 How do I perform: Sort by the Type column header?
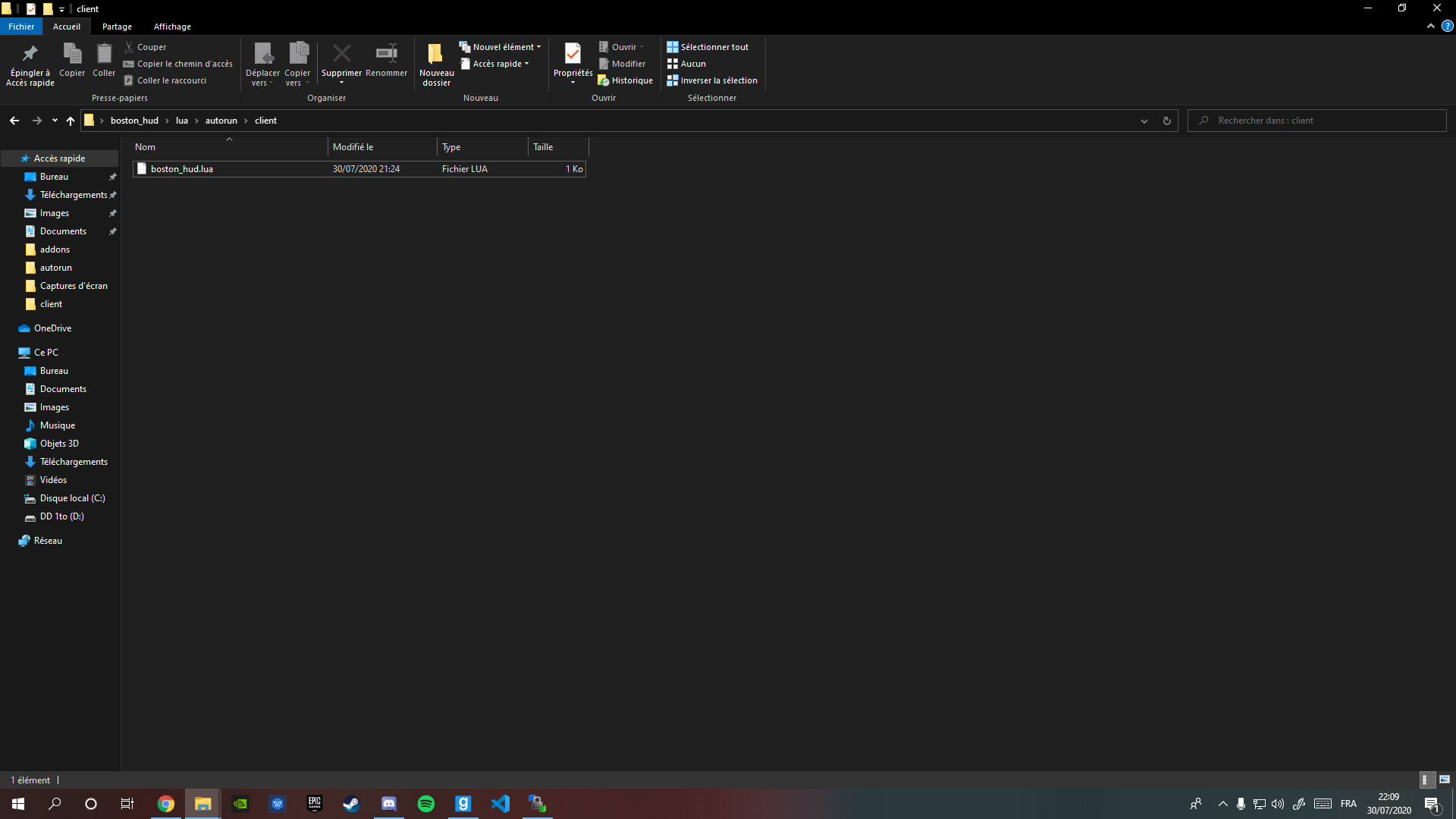click(483, 147)
